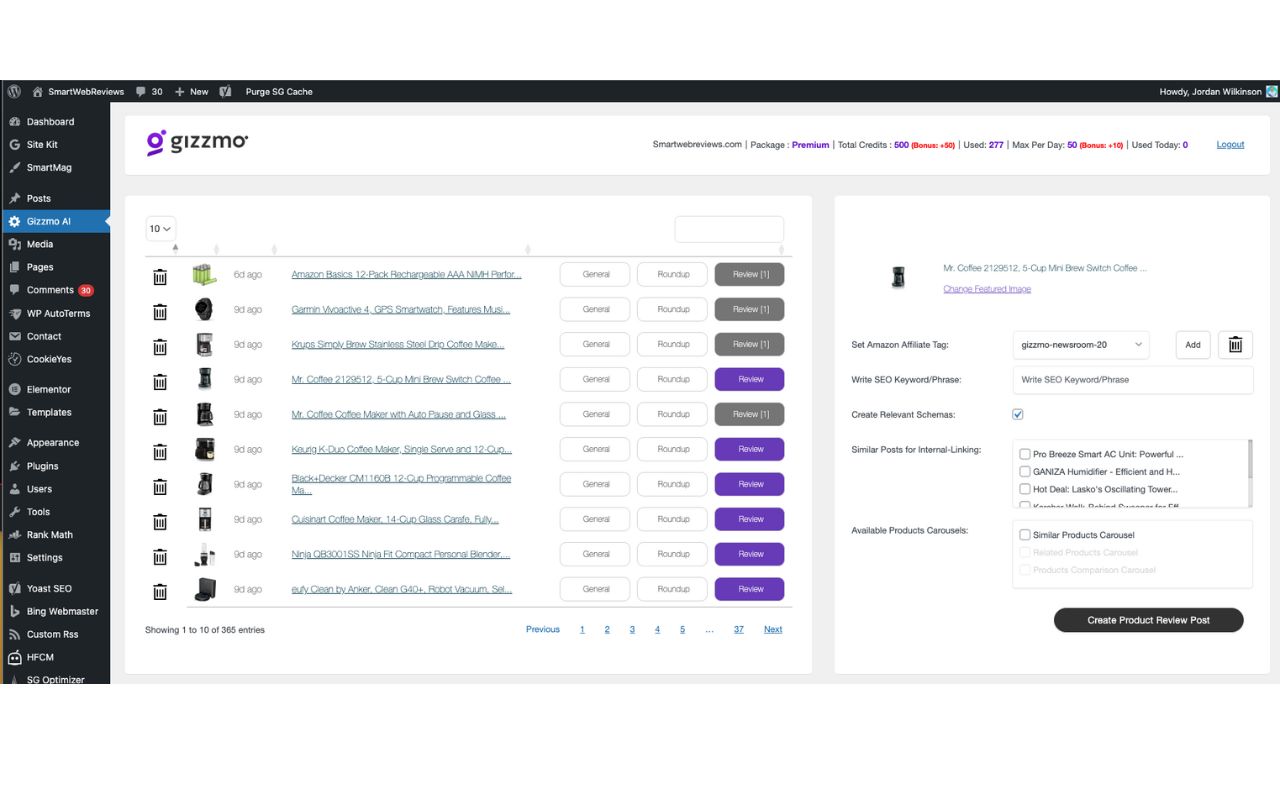Check Lasko's Oscillating Tower post
Screen dimensions: 1280x800
click(1025, 489)
